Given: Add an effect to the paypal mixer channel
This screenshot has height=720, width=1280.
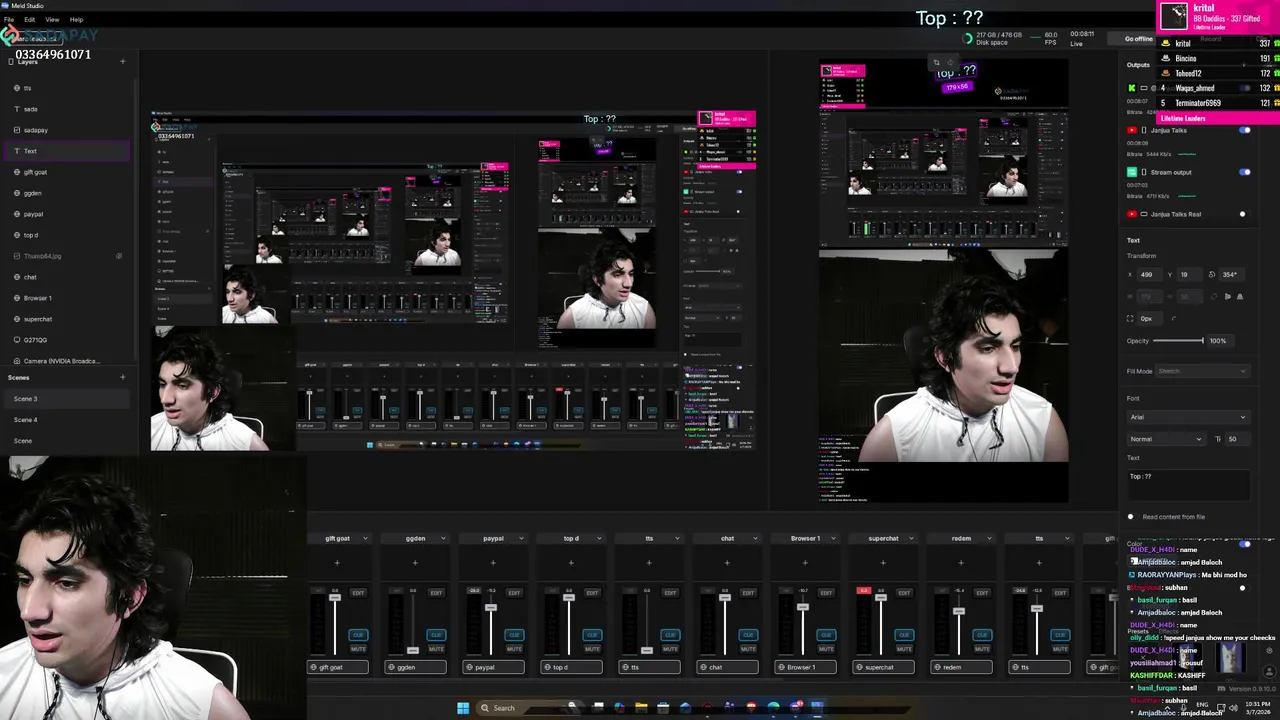Looking at the screenshot, I should click(x=493, y=562).
